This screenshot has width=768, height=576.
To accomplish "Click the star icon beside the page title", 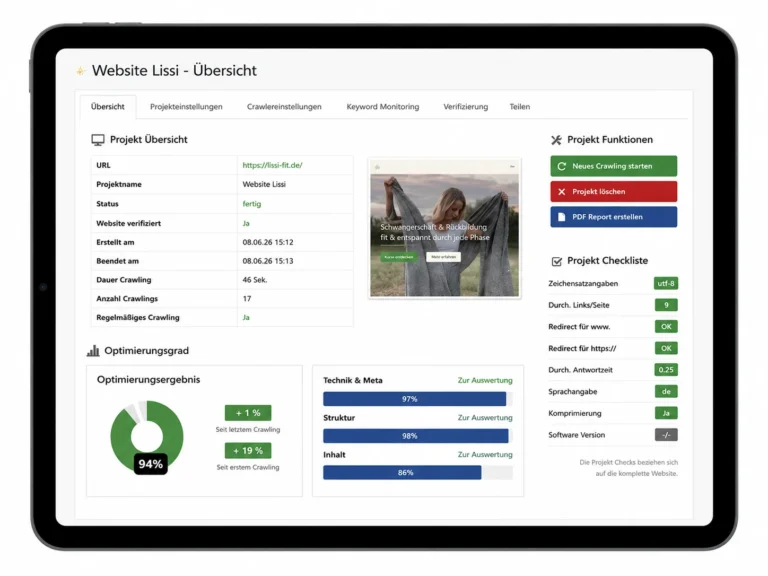I will tap(80, 72).
